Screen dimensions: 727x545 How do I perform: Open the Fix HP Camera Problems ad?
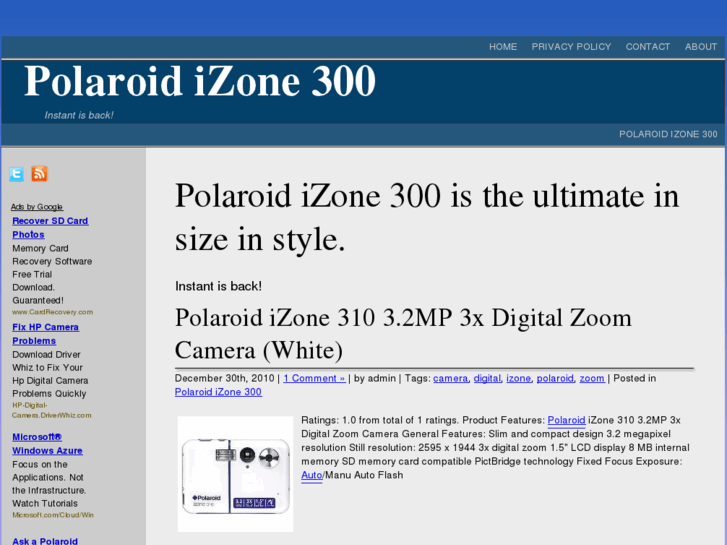(x=45, y=334)
